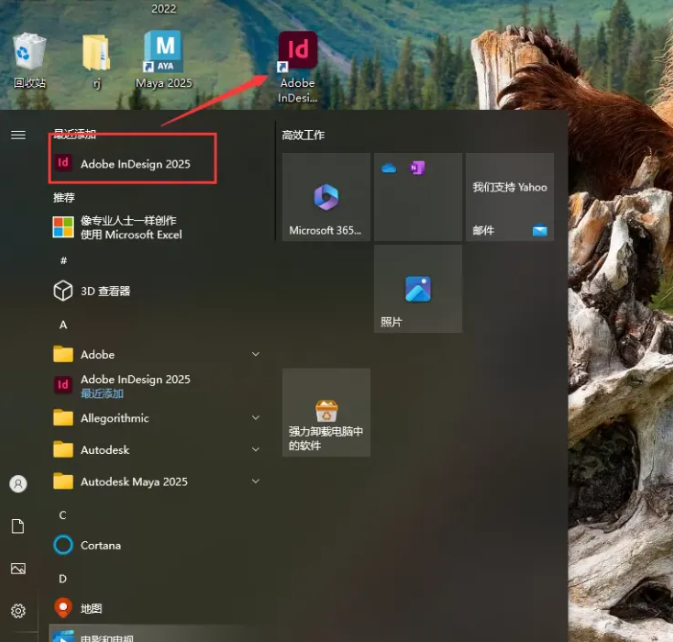Open Settings gear in Start sidebar
The image size is (673, 642).
(18, 610)
